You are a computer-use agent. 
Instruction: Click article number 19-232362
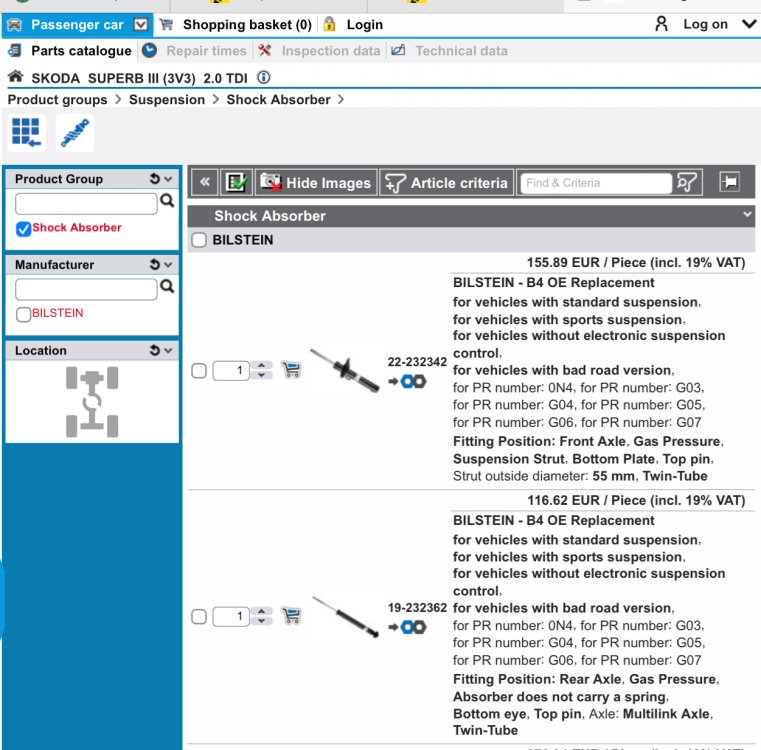coord(417,608)
